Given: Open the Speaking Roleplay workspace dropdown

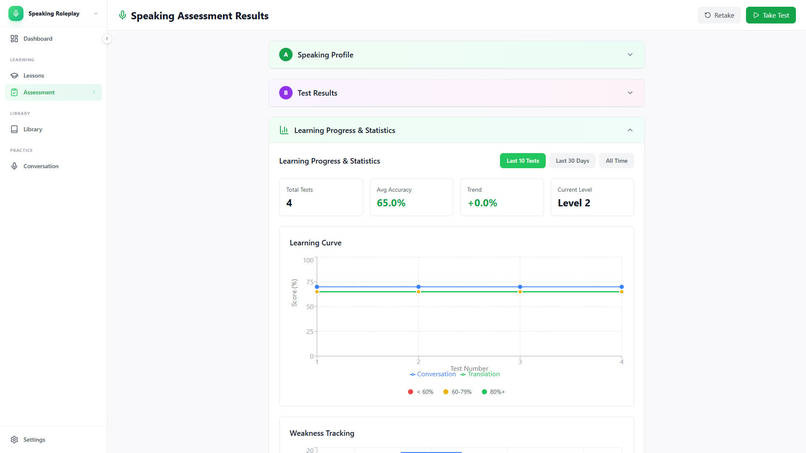Looking at the screenshot, I should pos(96,14).
